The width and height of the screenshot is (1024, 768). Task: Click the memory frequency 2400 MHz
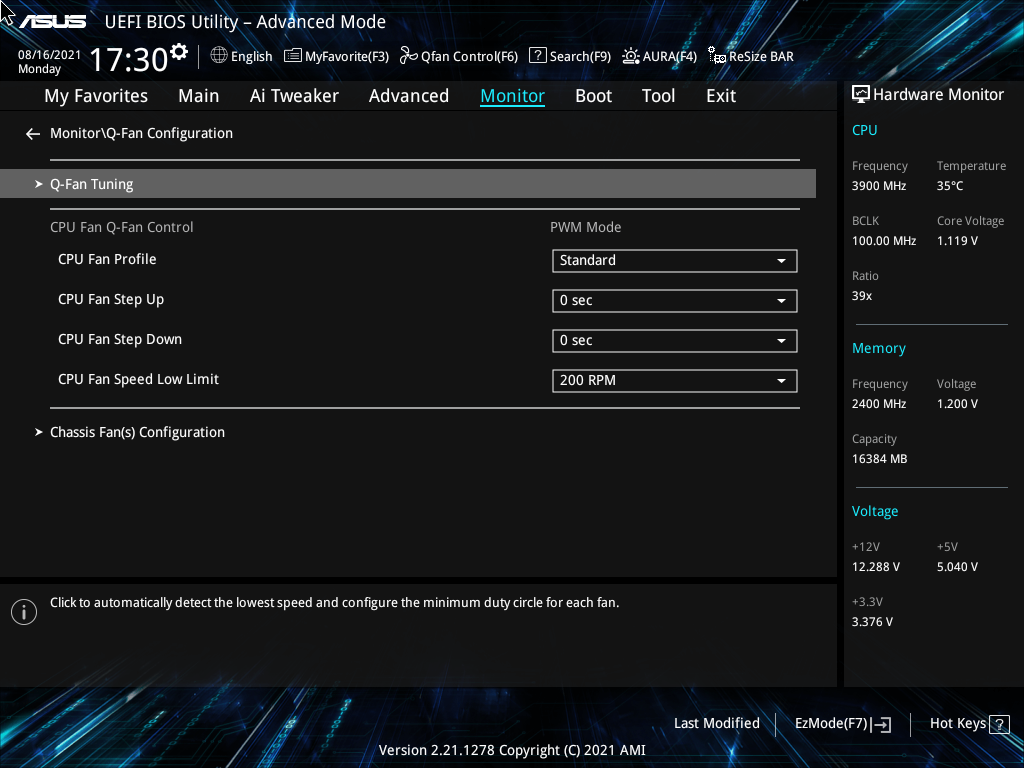(x=878, y=404)
